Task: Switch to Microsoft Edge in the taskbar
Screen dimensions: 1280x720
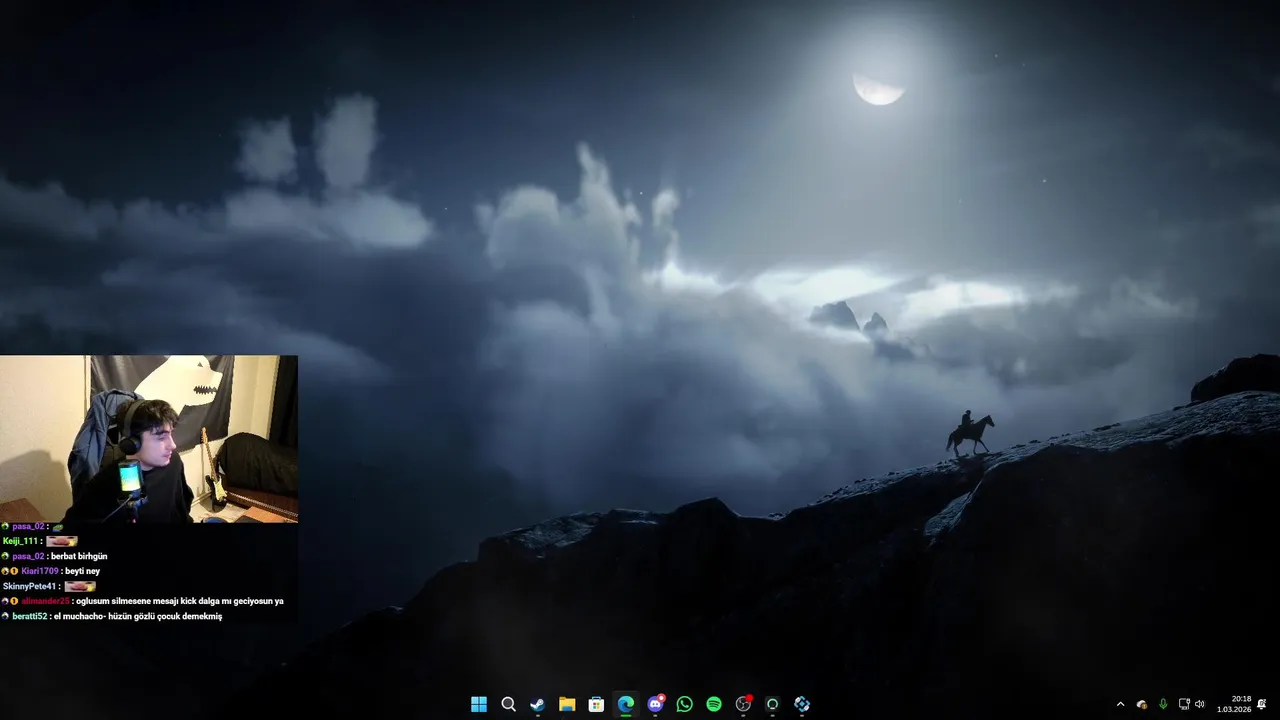Action: tap(626, 704)
